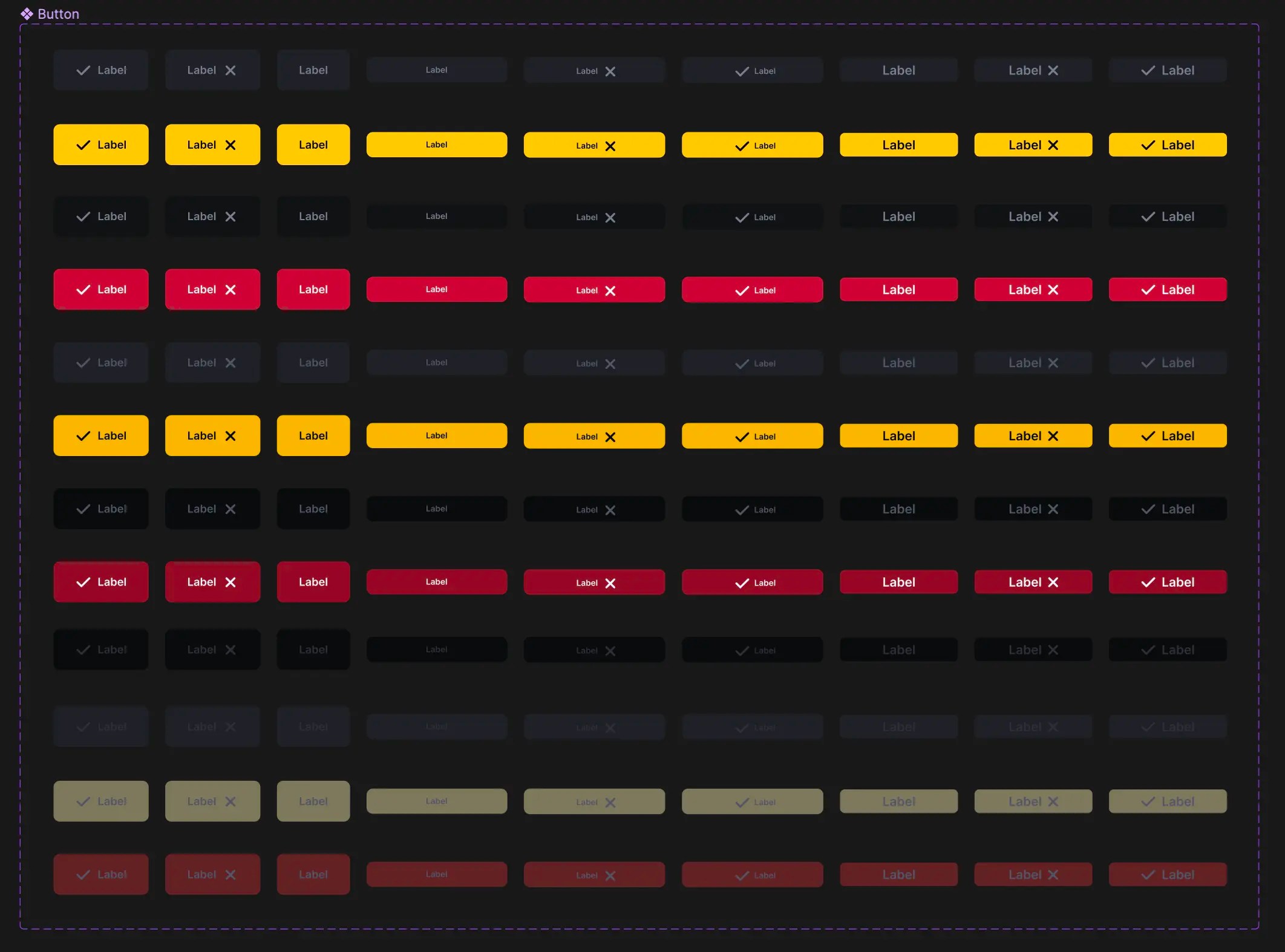The width and height of the screenshot is (1285, 952).
Task: Click topmost gray wide small-text Label-only button
Action: pos(436,70)
